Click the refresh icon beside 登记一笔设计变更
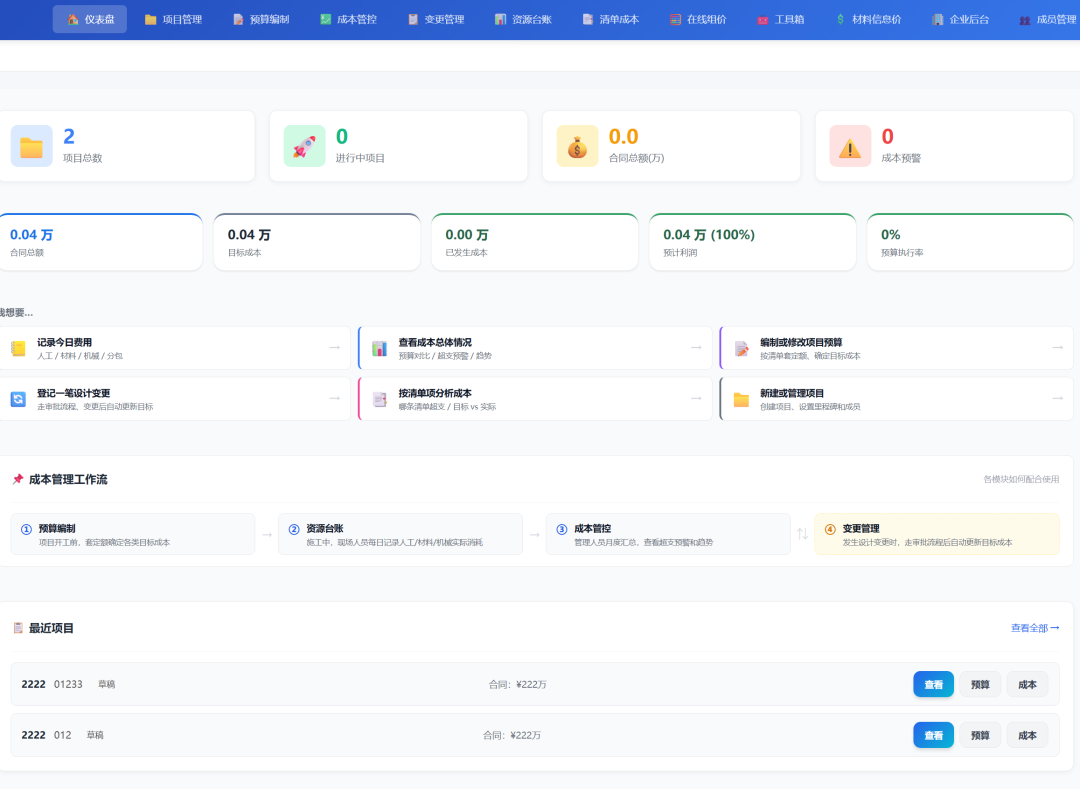Image resolution: width=1080 pixels, height=789 pixels. (18, 399)
